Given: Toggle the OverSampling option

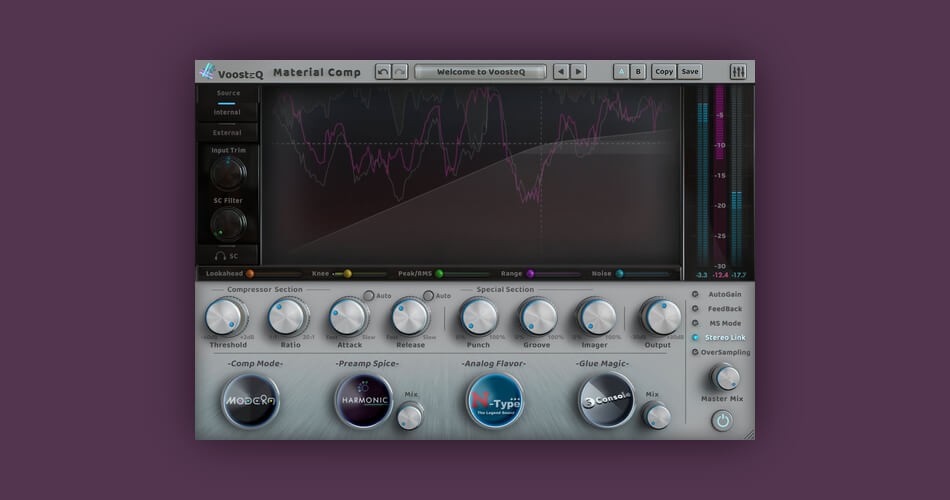Looking at the screenshot, I should (721, 352).
